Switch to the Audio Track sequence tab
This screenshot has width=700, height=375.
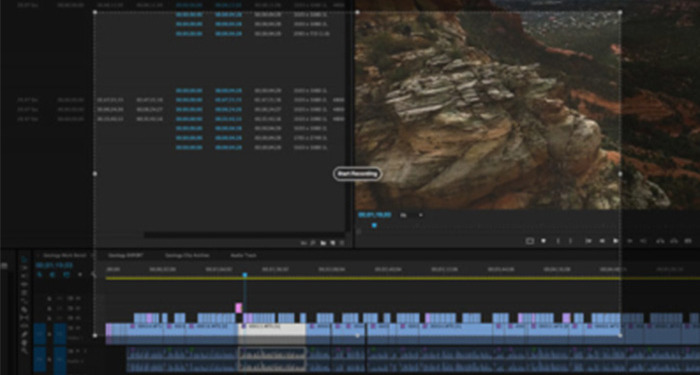[x=243, y=255]
